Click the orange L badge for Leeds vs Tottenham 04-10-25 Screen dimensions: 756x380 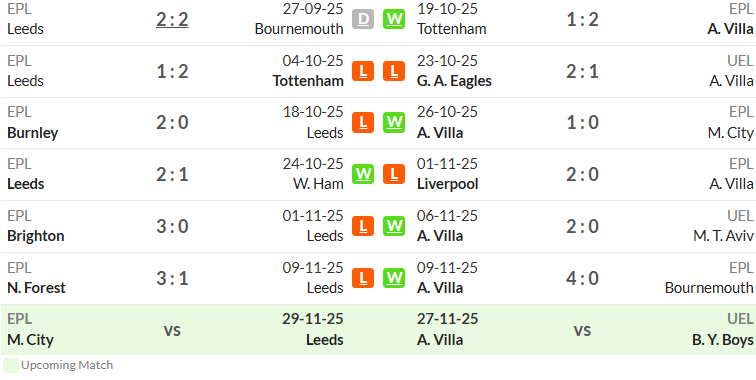[x=363, y=71]
